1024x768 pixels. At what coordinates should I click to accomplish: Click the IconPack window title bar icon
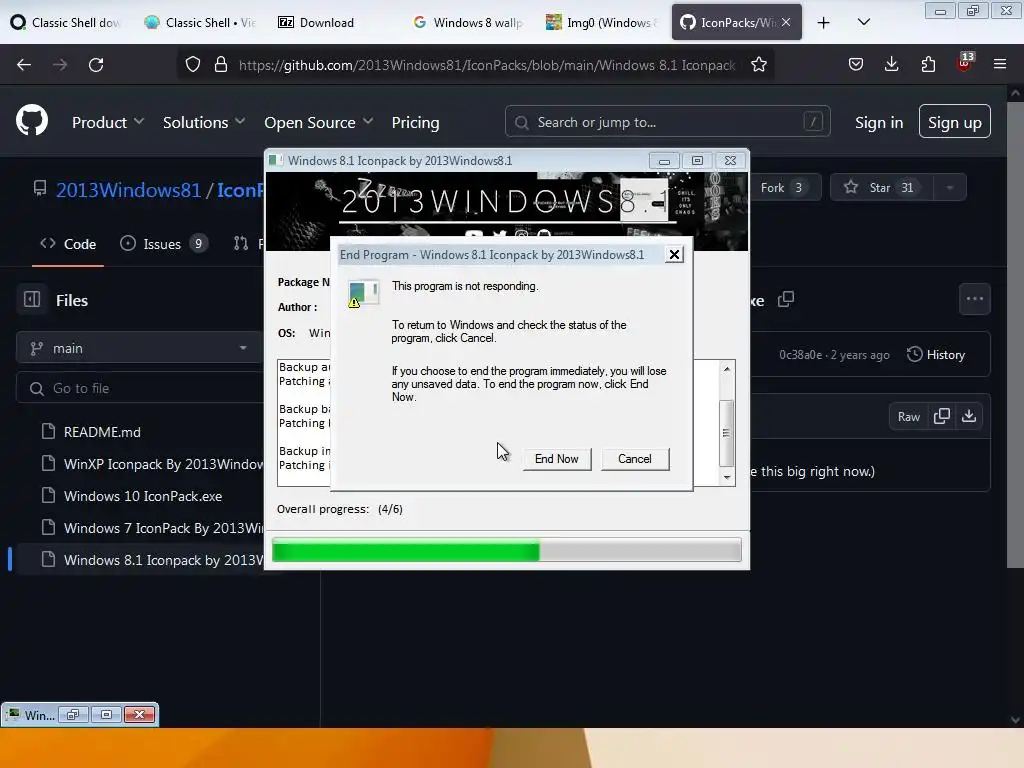tap(276, 161)
